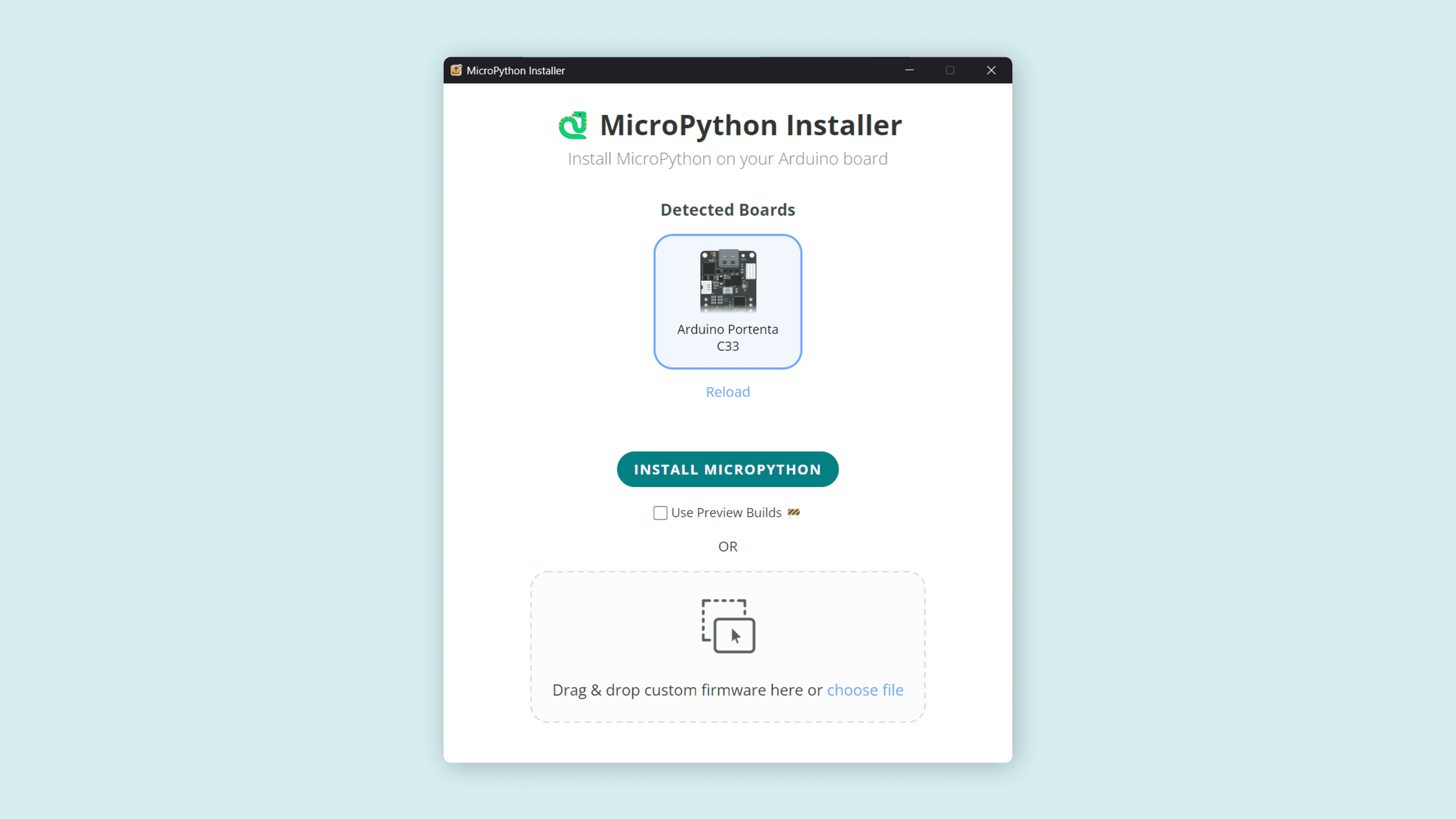Click the disabled maximize window button
This screenshot has width=1456, height=819.
coord(950,70)
